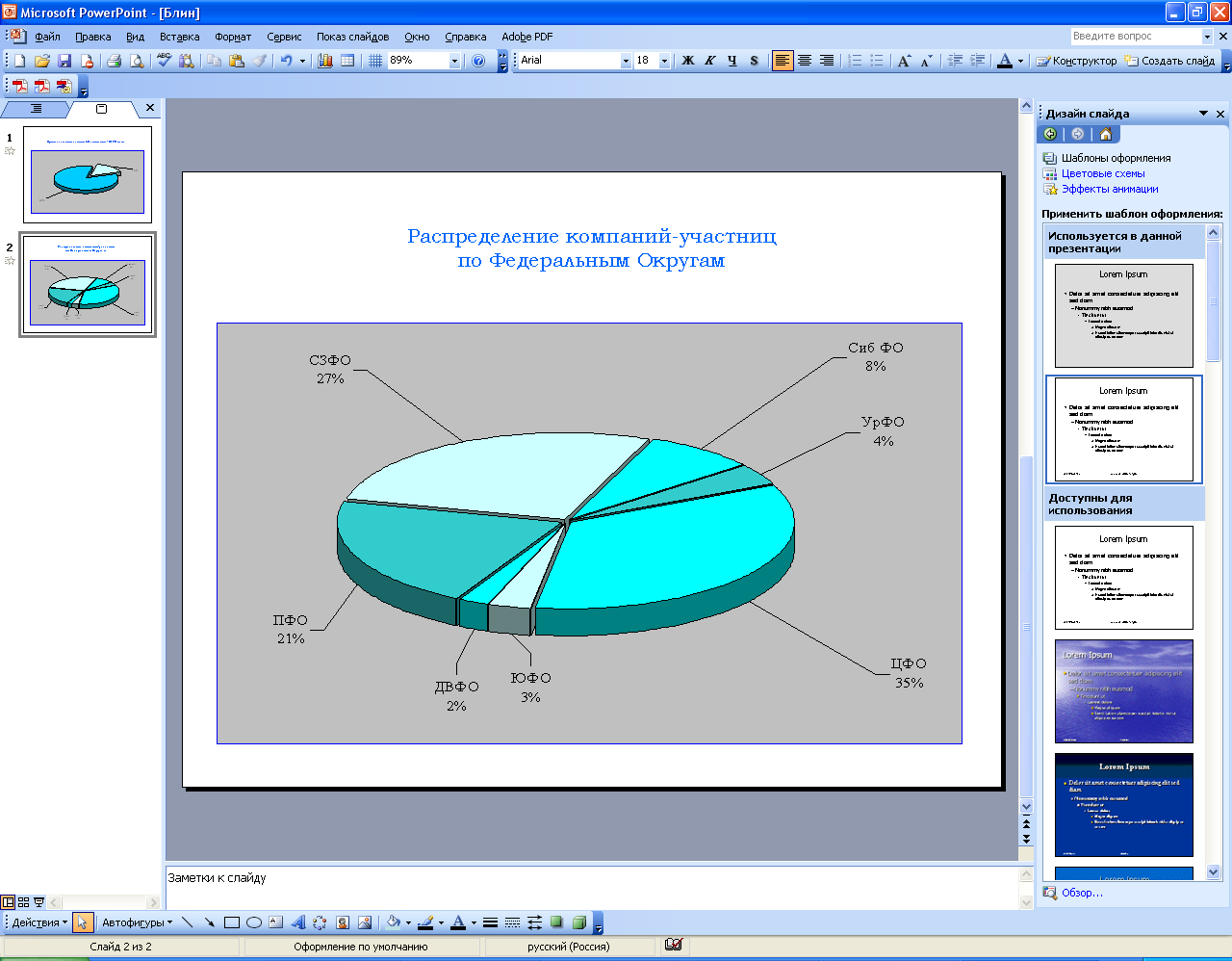Open Эффекты анимации link

point(1110,189)
